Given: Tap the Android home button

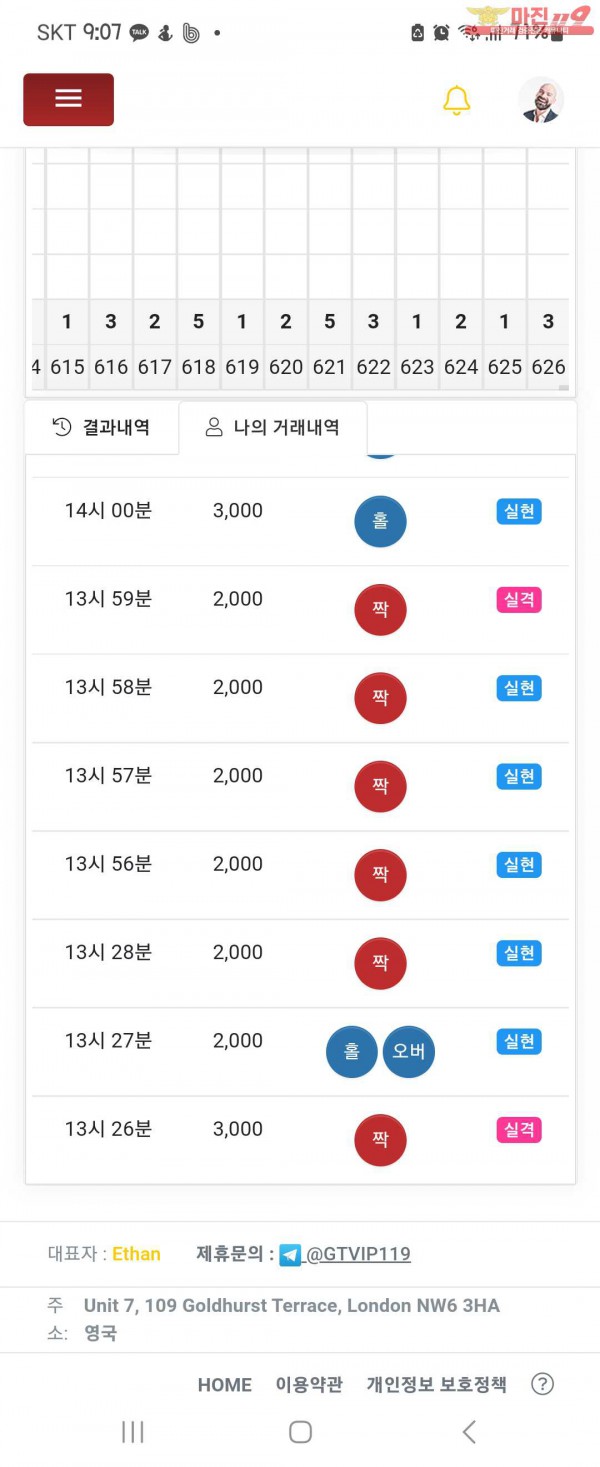Looking at the screenshot, I should [300, 1431].
